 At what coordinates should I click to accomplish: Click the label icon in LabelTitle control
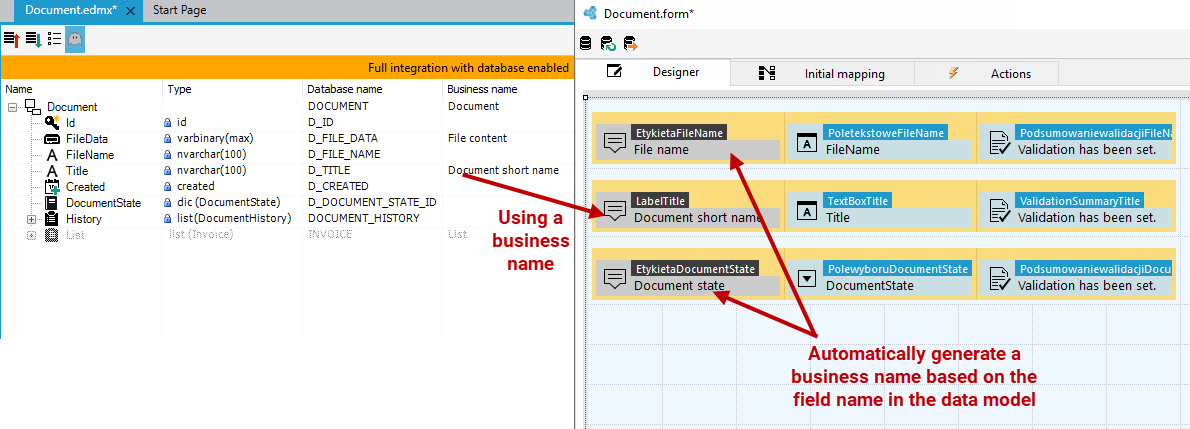click(614, 210)
